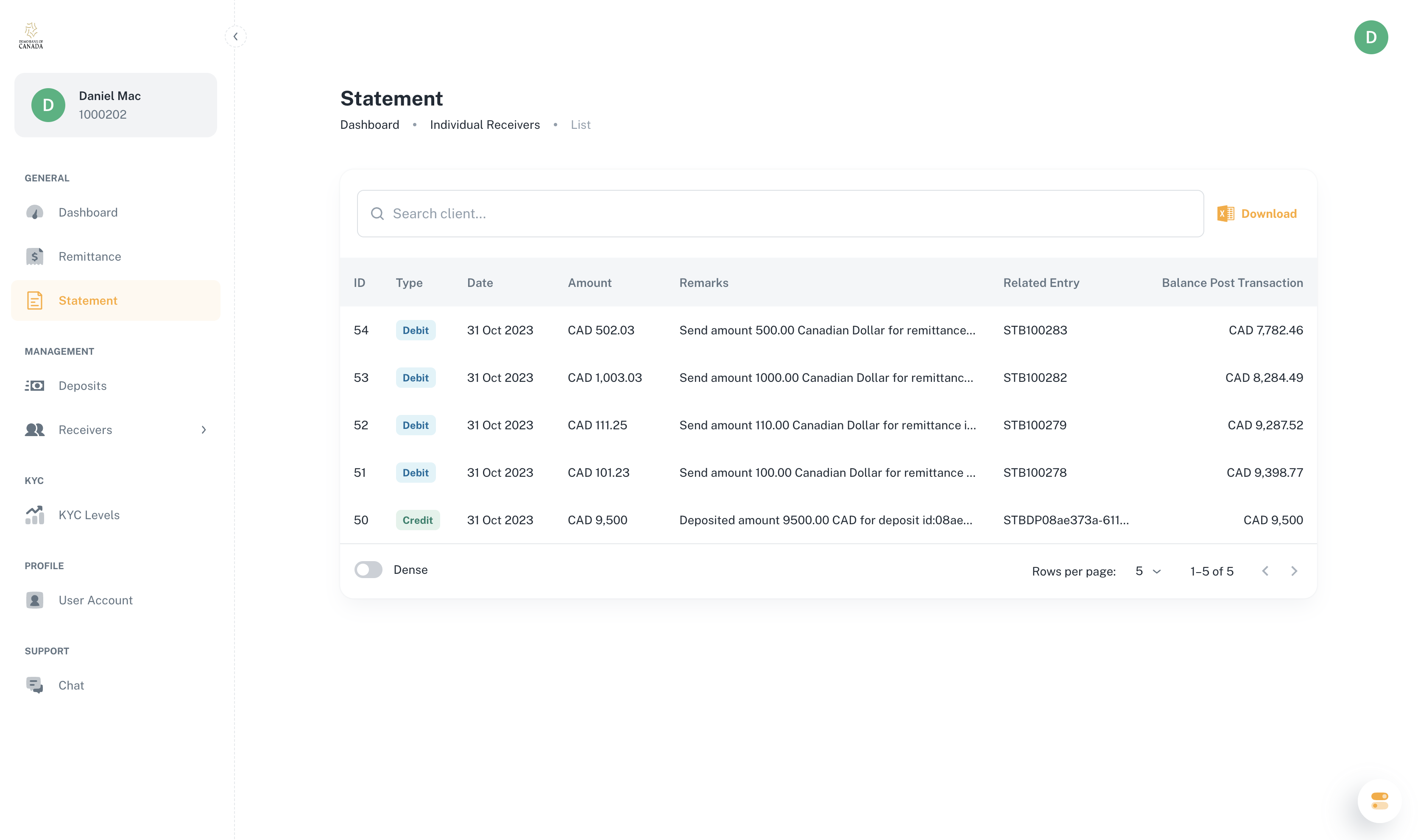This screenshot has width=1418, height=840.
Task: Click the Dashboard gauge icon in sidebar
Action: tap(34, 212)
